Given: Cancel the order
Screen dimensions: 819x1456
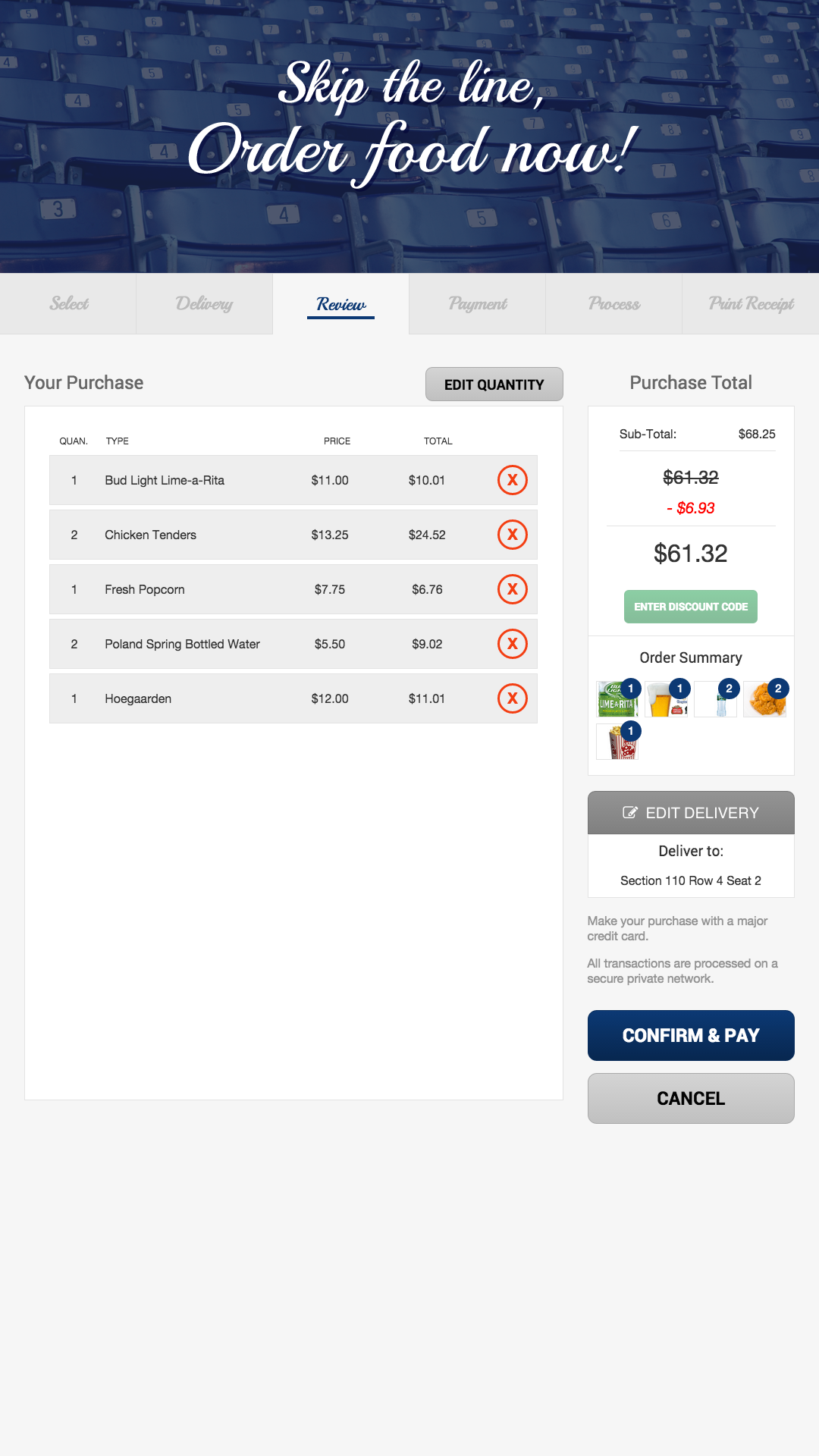Looking at the screenshot, I should tap(691, 1098).
